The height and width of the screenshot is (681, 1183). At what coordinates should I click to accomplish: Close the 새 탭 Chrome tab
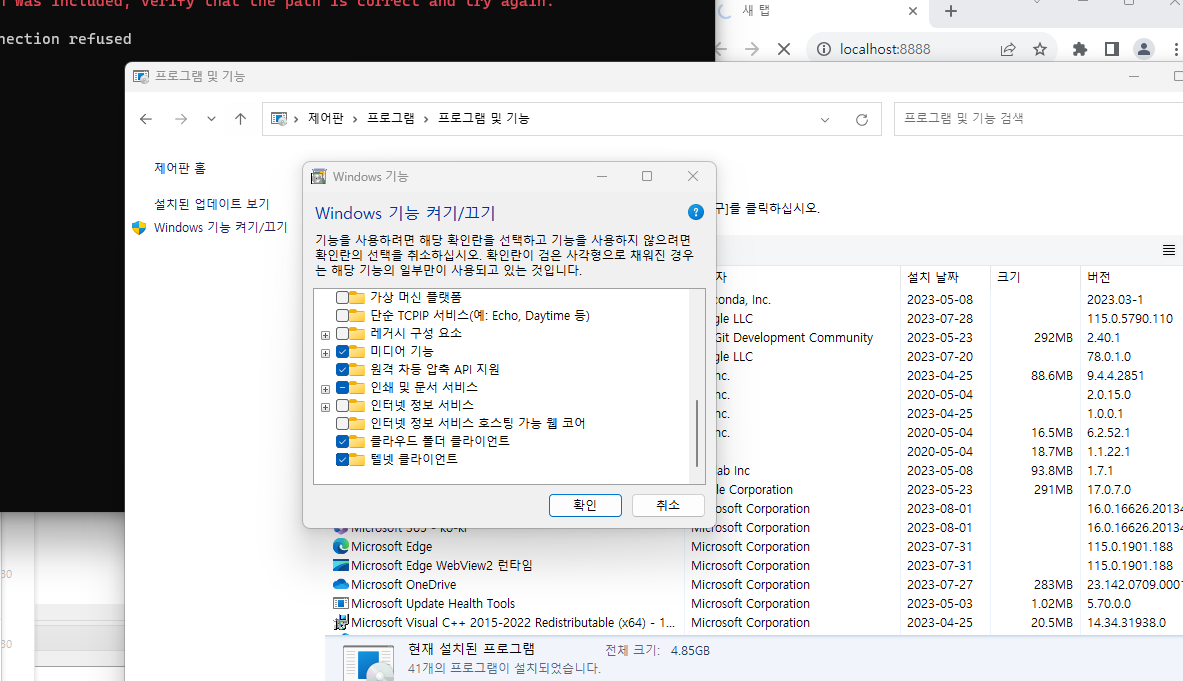(913, 11)
